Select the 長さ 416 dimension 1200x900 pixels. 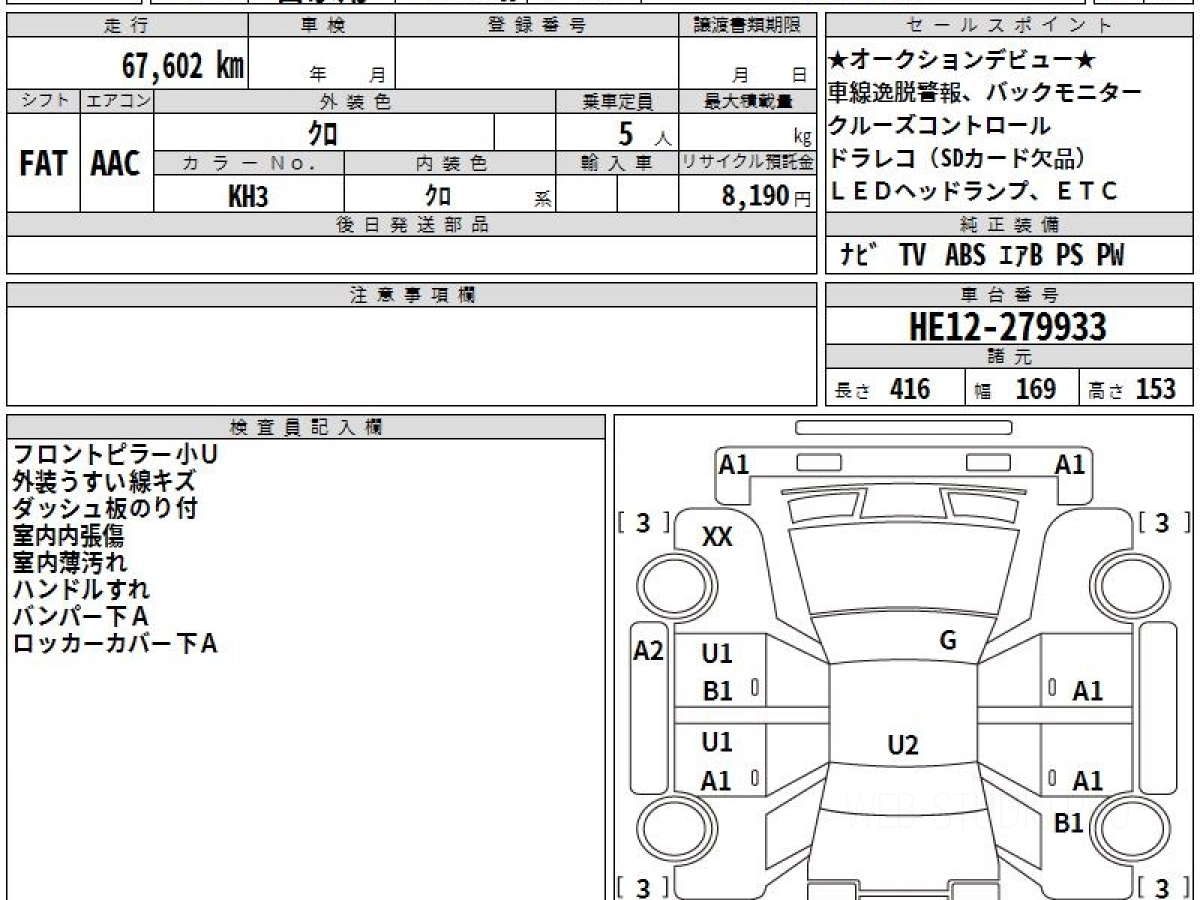(x=882, y=389)
